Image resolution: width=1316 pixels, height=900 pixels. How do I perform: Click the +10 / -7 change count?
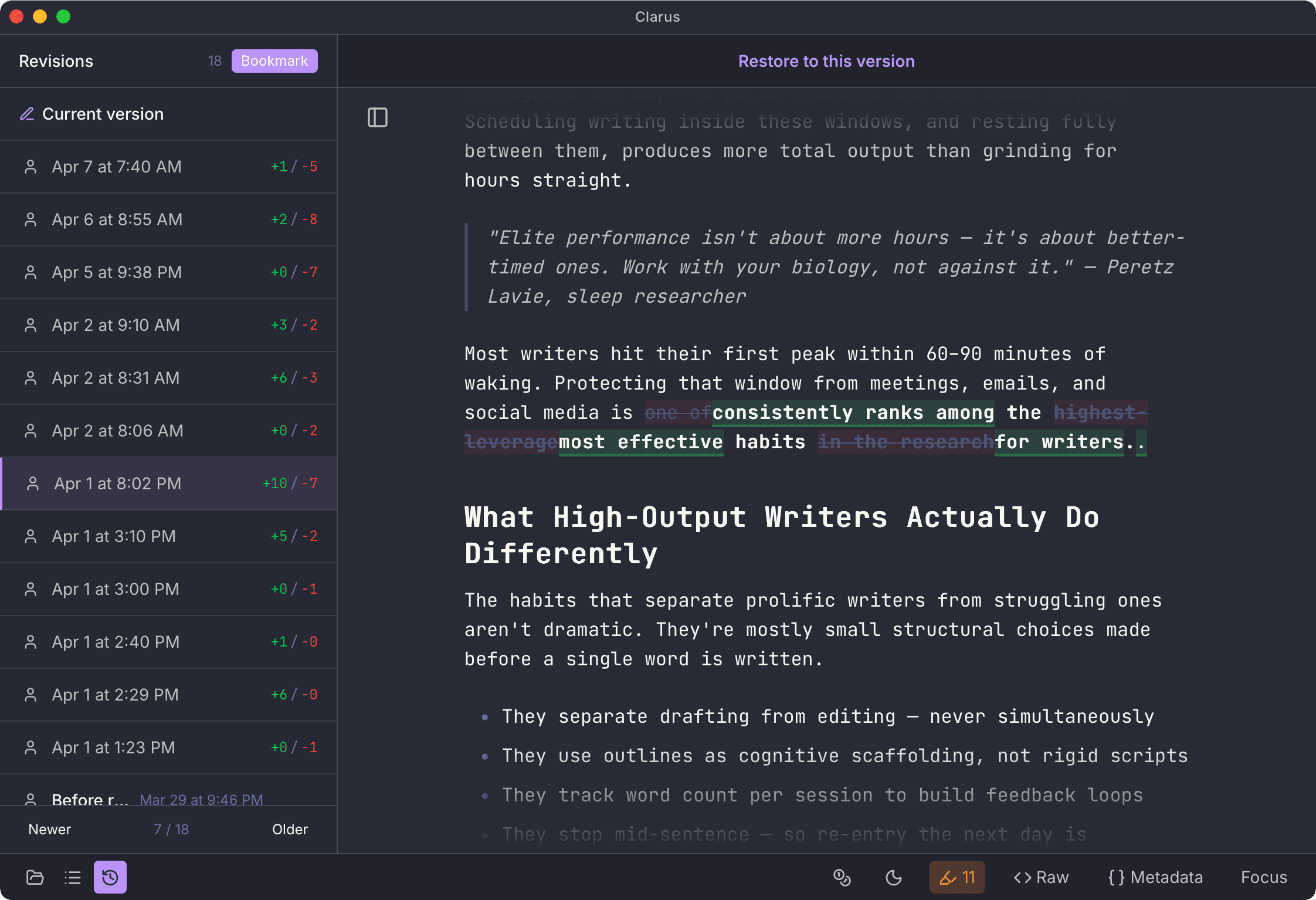[290, 483]
